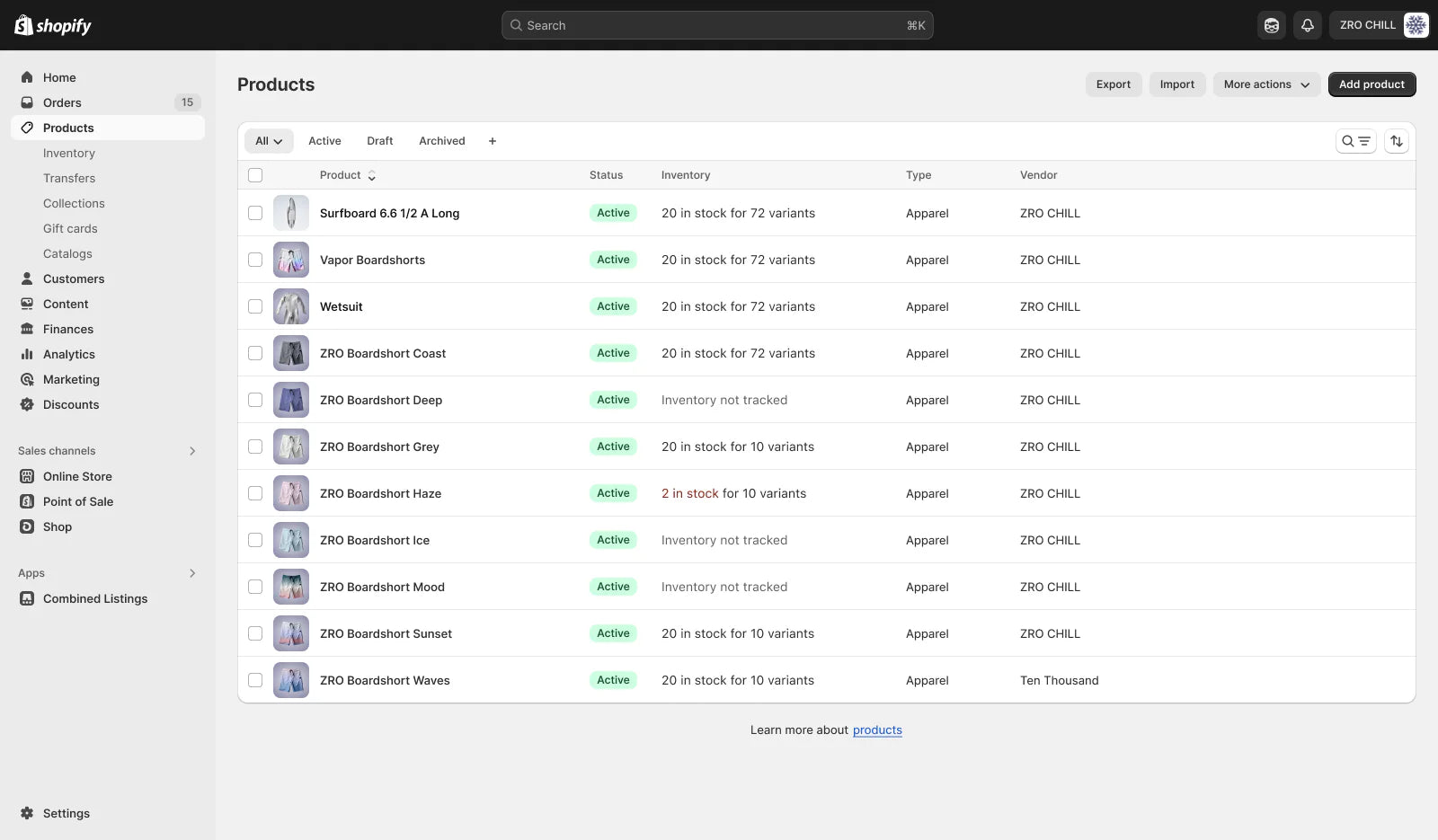Image resolution: width=1438 pixels, height=840 pixels.
Task: Expand the Sales channels section
Action: click(191, 451)
